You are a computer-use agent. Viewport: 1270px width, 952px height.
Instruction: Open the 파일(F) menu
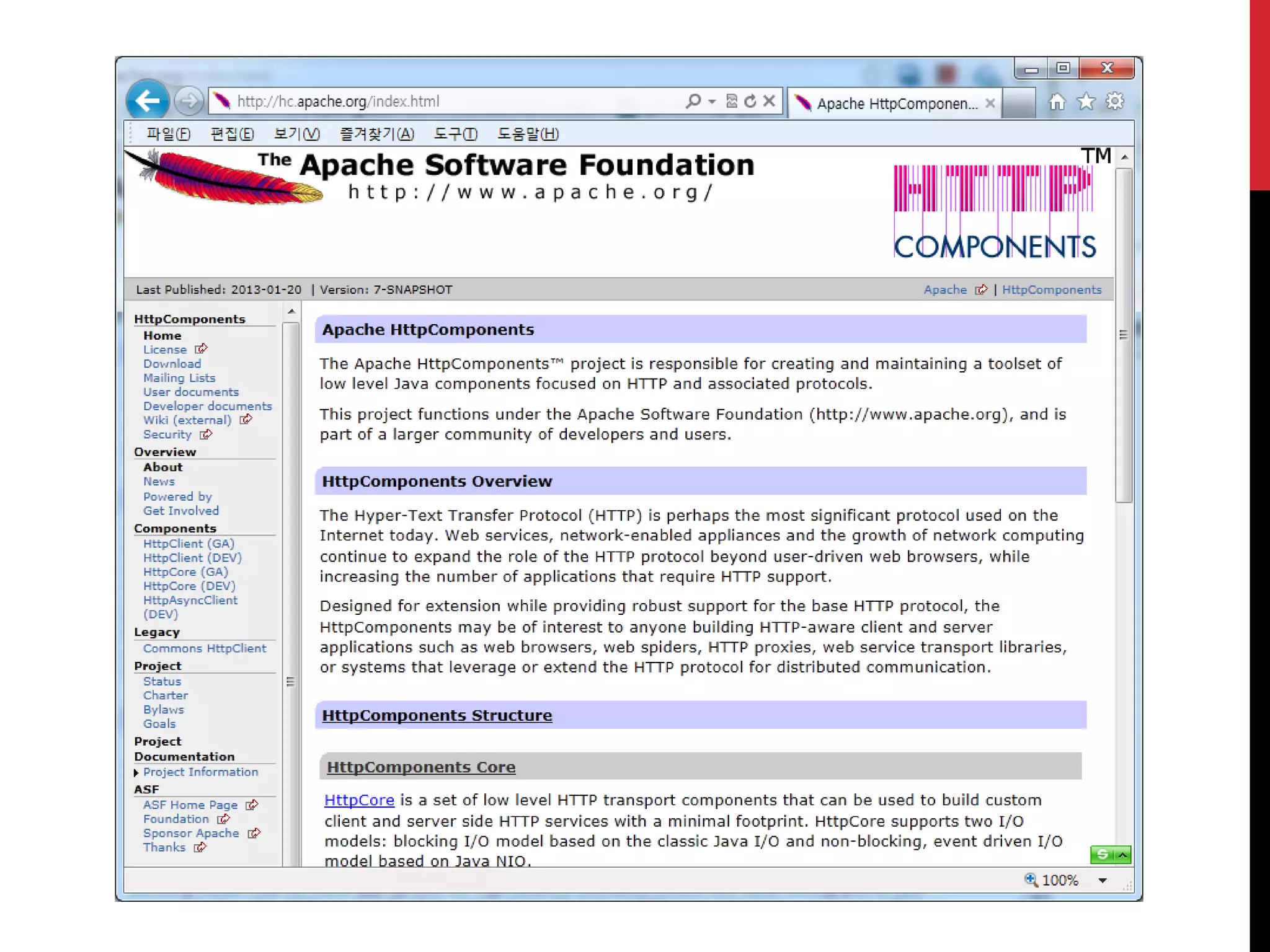click(168, 134)
